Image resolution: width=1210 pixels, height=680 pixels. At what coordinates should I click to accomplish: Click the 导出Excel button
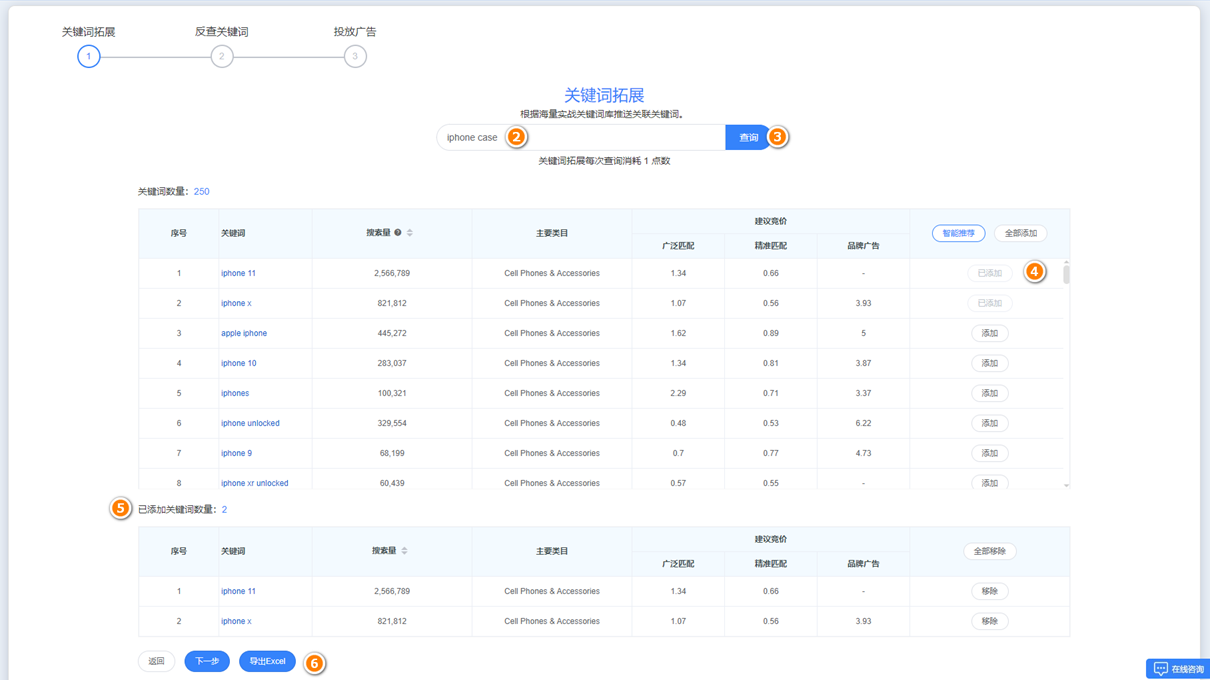(x=267, y=661)
